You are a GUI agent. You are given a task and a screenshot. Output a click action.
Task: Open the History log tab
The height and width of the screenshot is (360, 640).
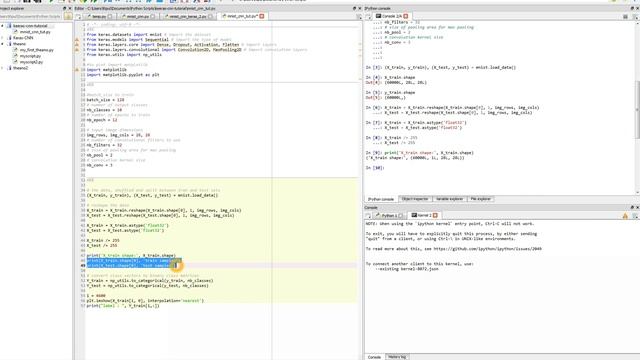pos(397,357)
